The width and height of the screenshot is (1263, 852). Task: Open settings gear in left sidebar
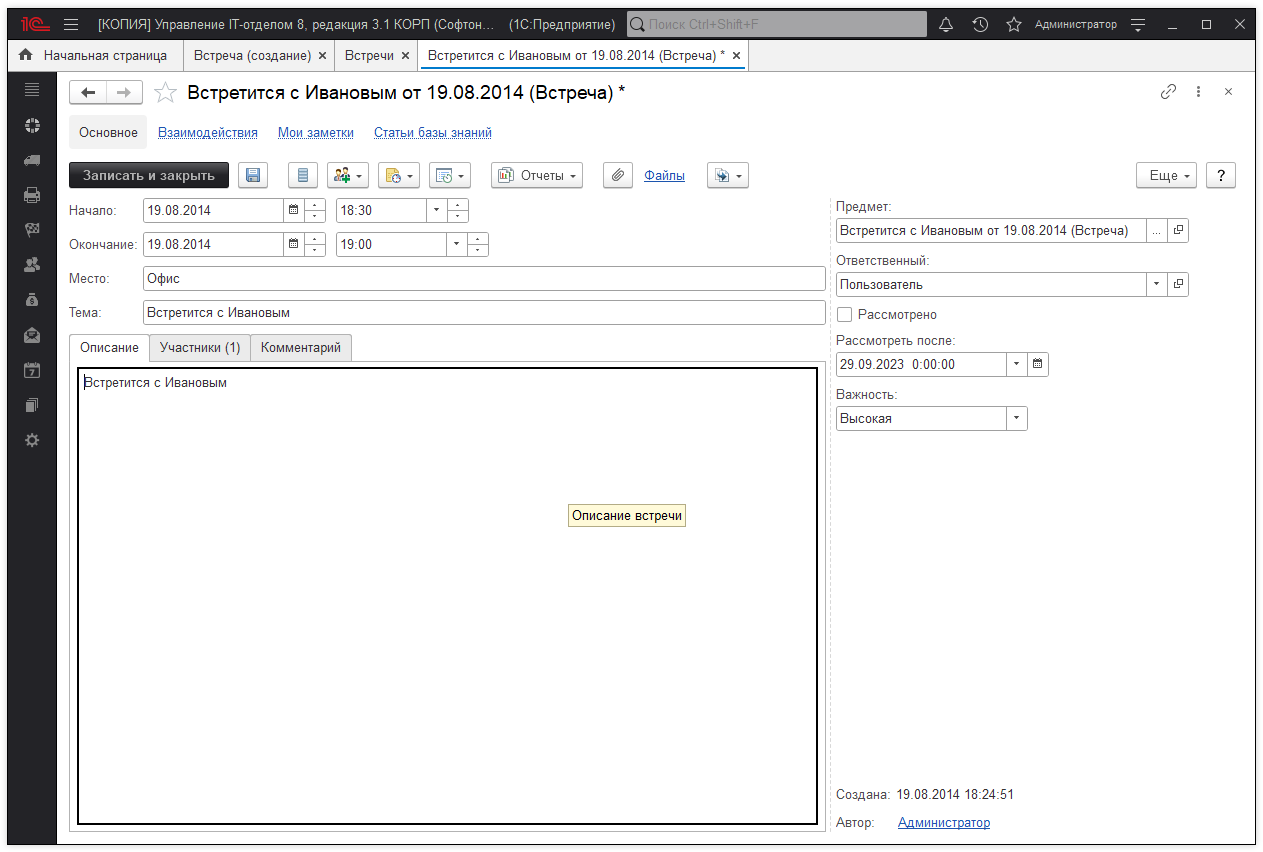(x=32, y=440)
